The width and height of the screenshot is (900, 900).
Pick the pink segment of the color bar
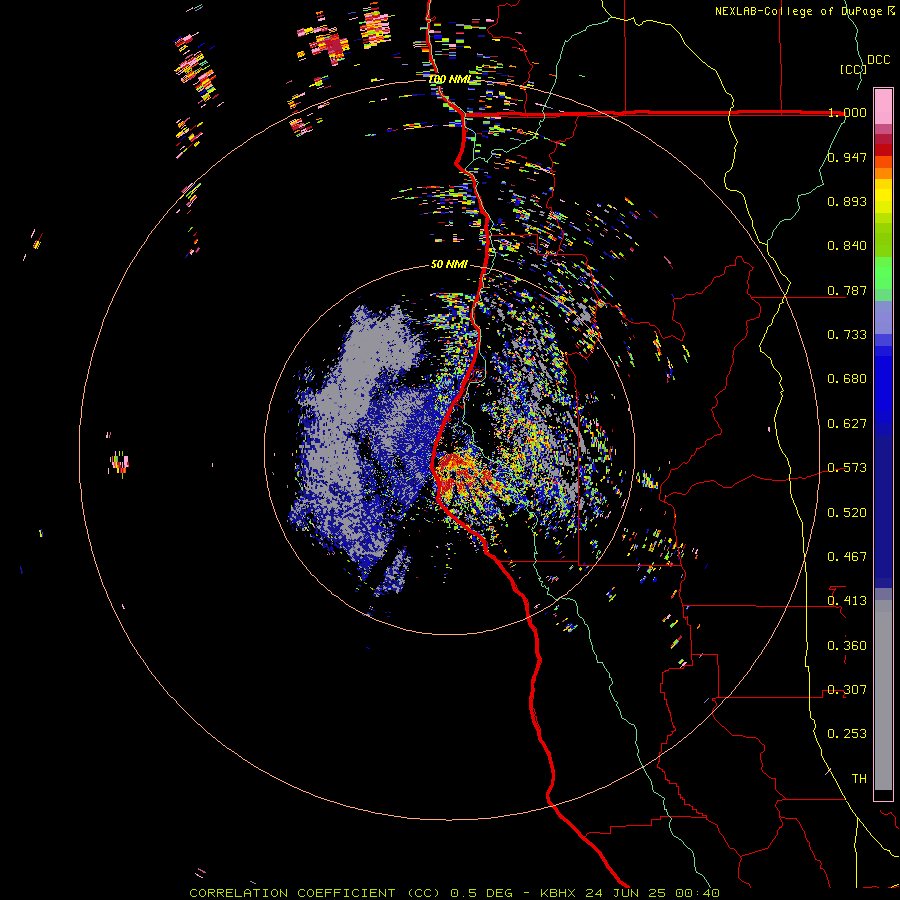[x=883, y=106]
